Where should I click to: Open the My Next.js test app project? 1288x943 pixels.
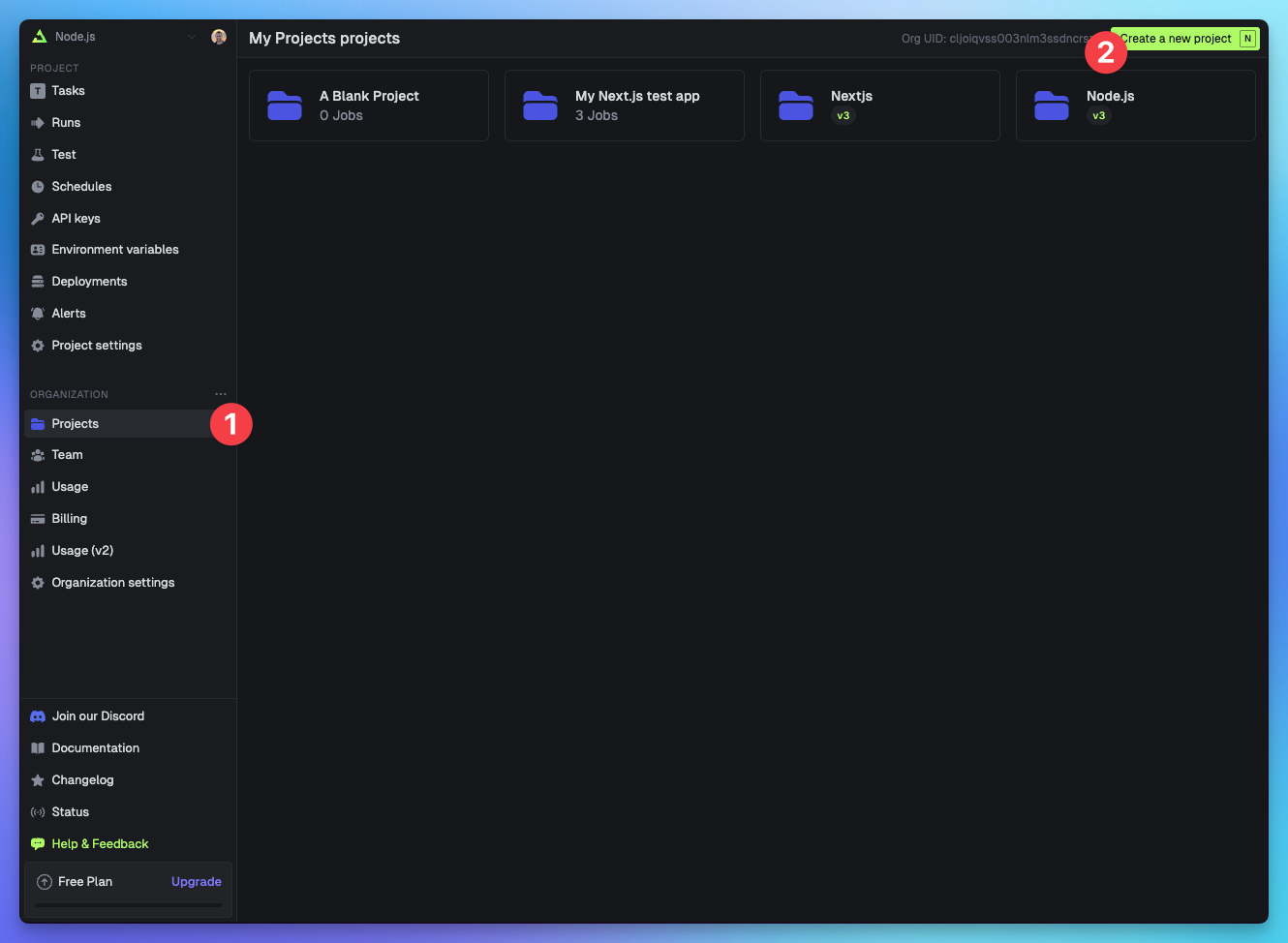624,105
